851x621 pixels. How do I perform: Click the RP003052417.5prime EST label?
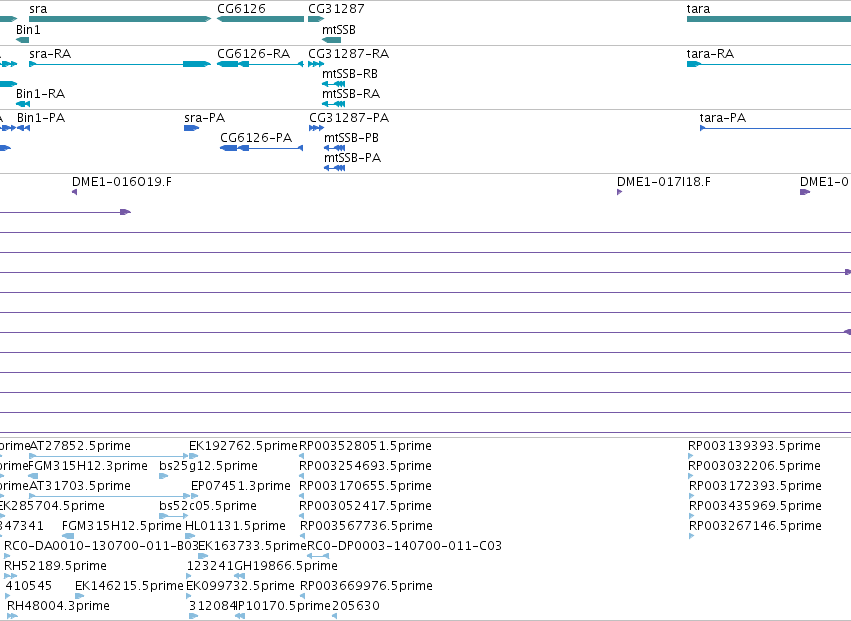tap(365, 506)
